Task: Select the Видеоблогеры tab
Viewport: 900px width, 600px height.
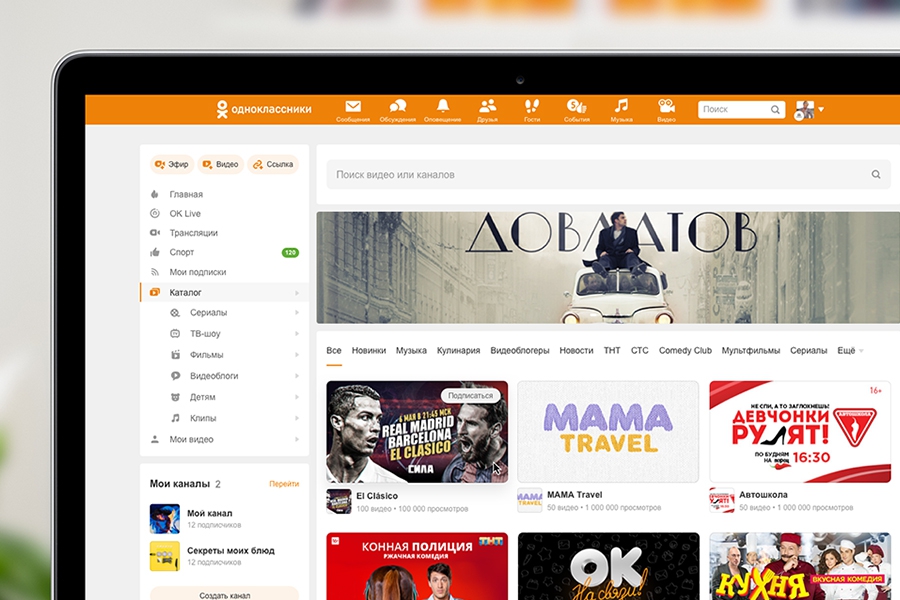Action: [519, 351]
